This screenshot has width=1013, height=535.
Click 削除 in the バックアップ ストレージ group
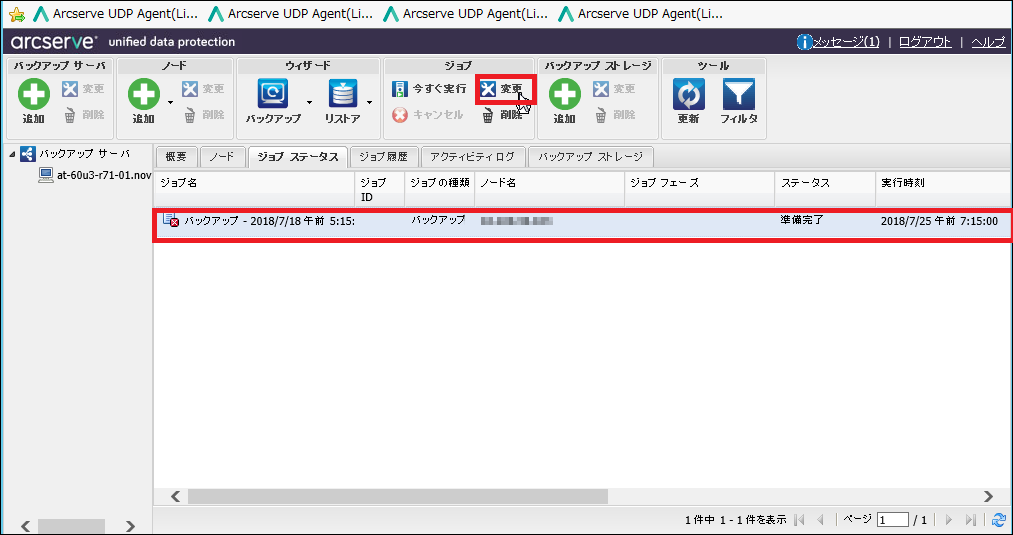point(614,115)
